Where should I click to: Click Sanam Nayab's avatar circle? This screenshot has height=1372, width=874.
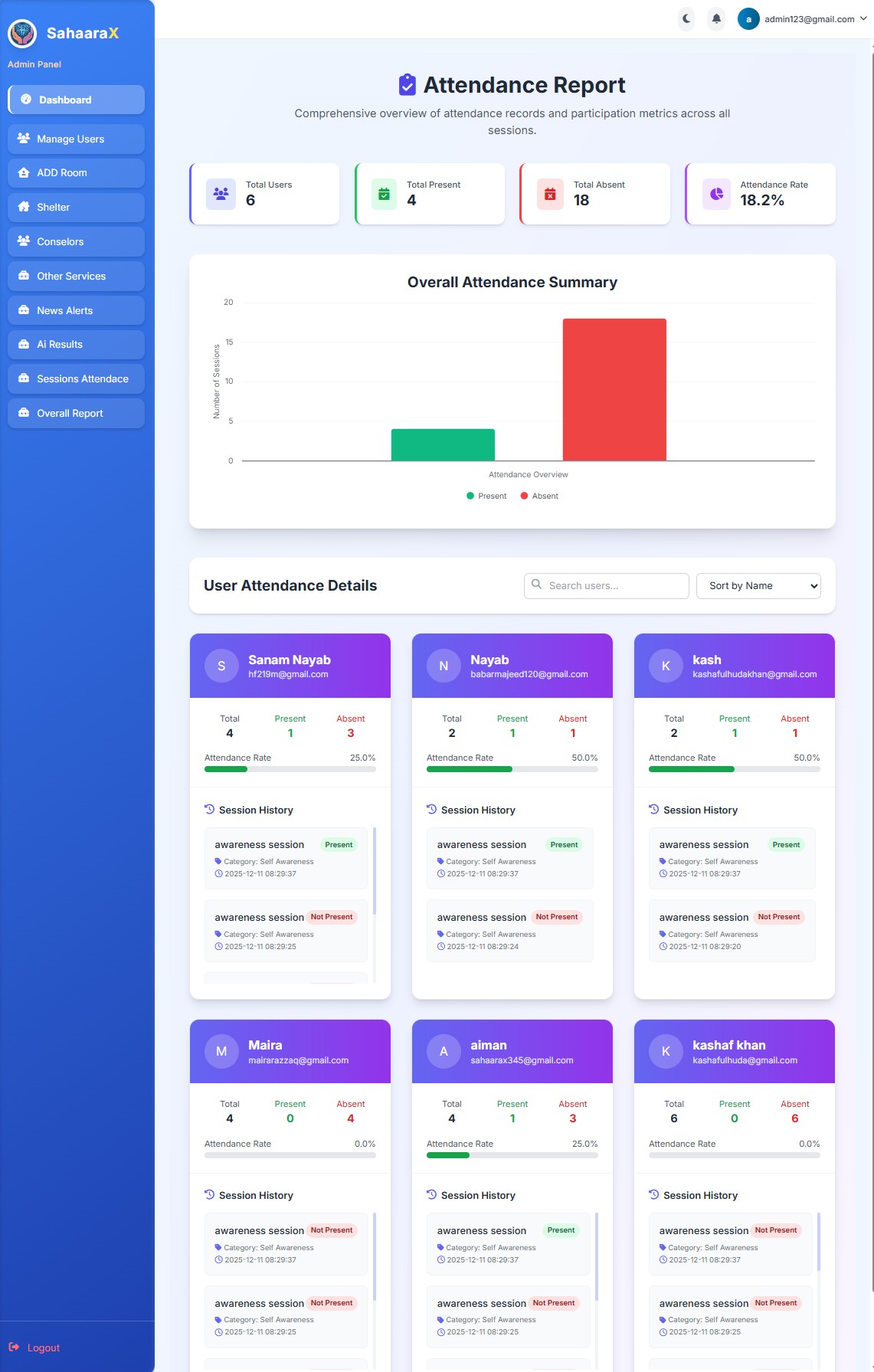pyautogui.click(x=221, y=666)
